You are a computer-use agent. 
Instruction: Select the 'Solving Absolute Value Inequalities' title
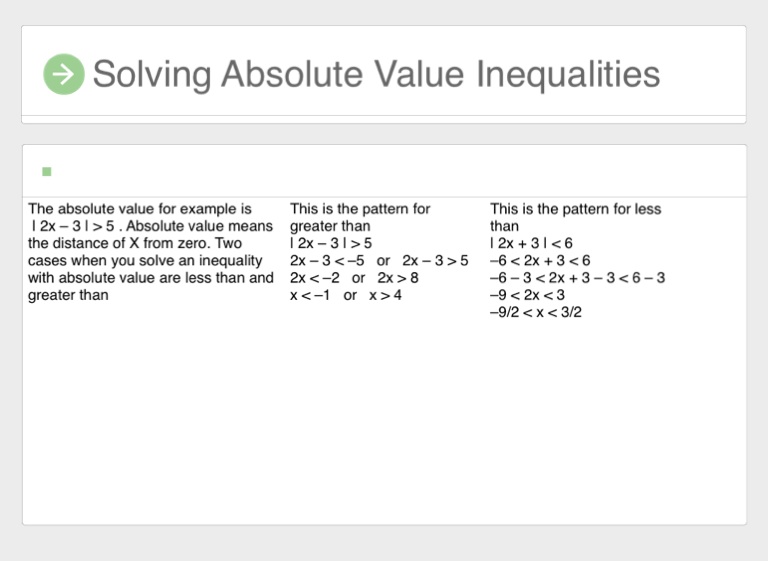376,74
